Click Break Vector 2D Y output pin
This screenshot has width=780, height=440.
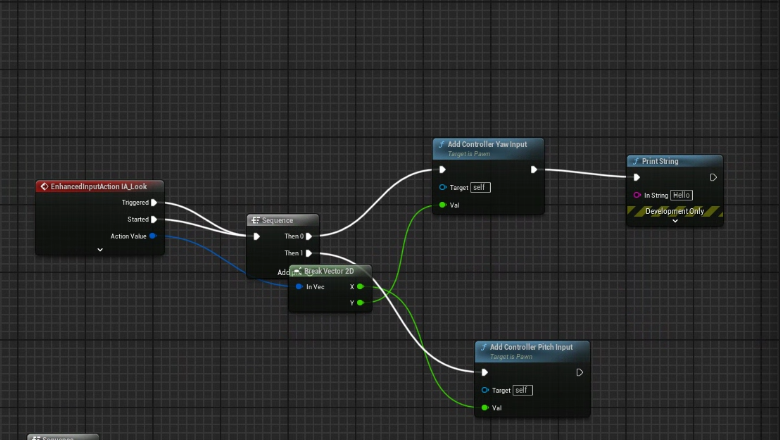[360, 302]
